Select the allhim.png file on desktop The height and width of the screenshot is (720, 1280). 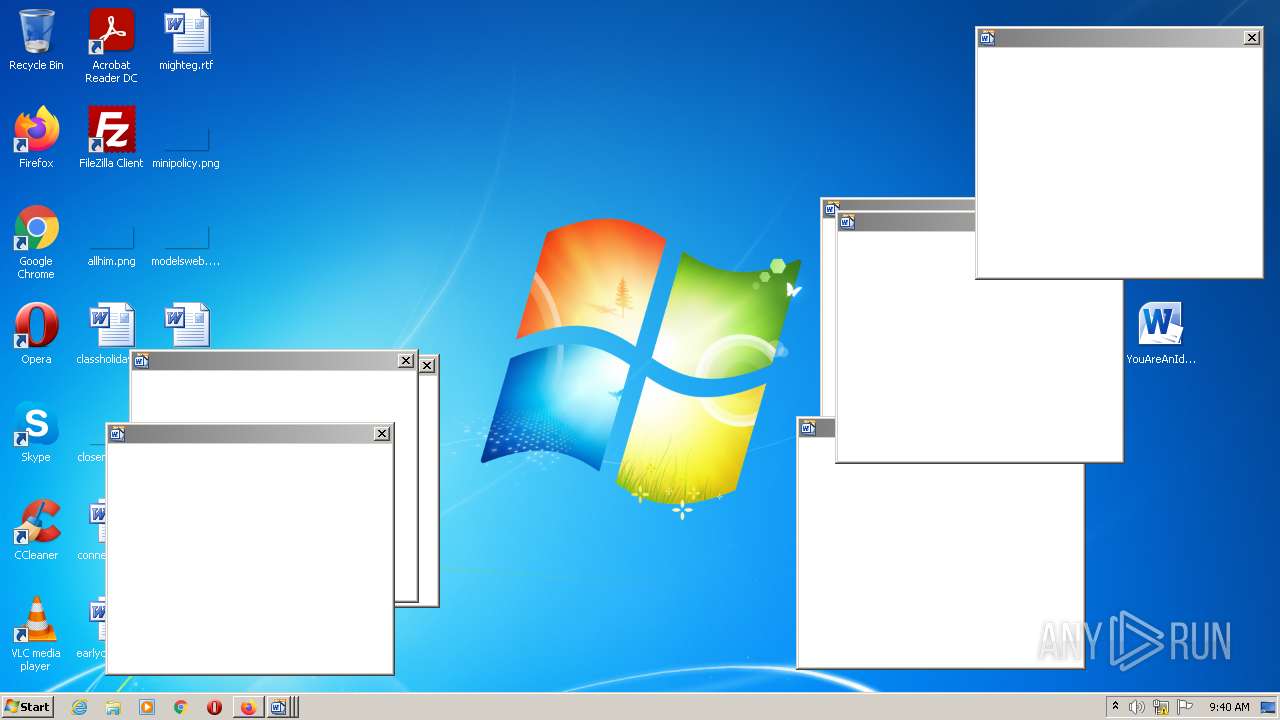coord(111,243)
